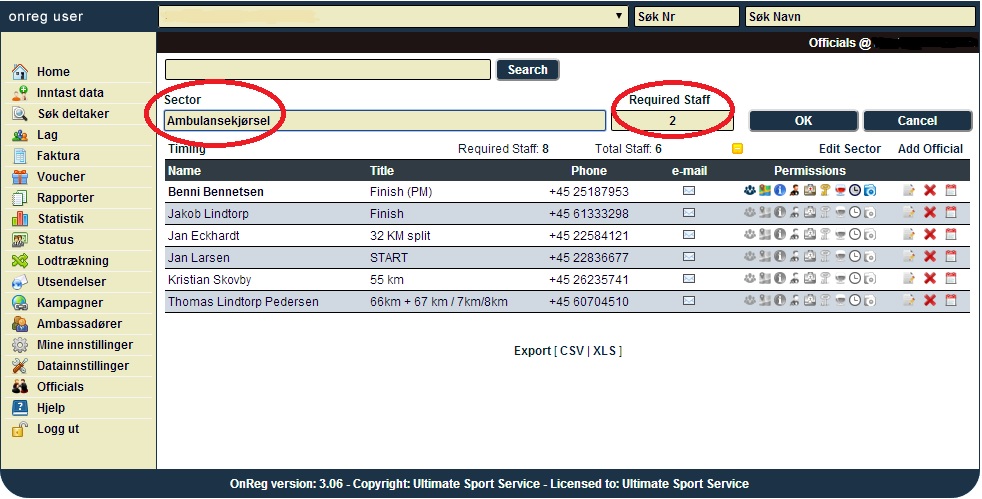Click the Required Staff number field

pos(672,121)
